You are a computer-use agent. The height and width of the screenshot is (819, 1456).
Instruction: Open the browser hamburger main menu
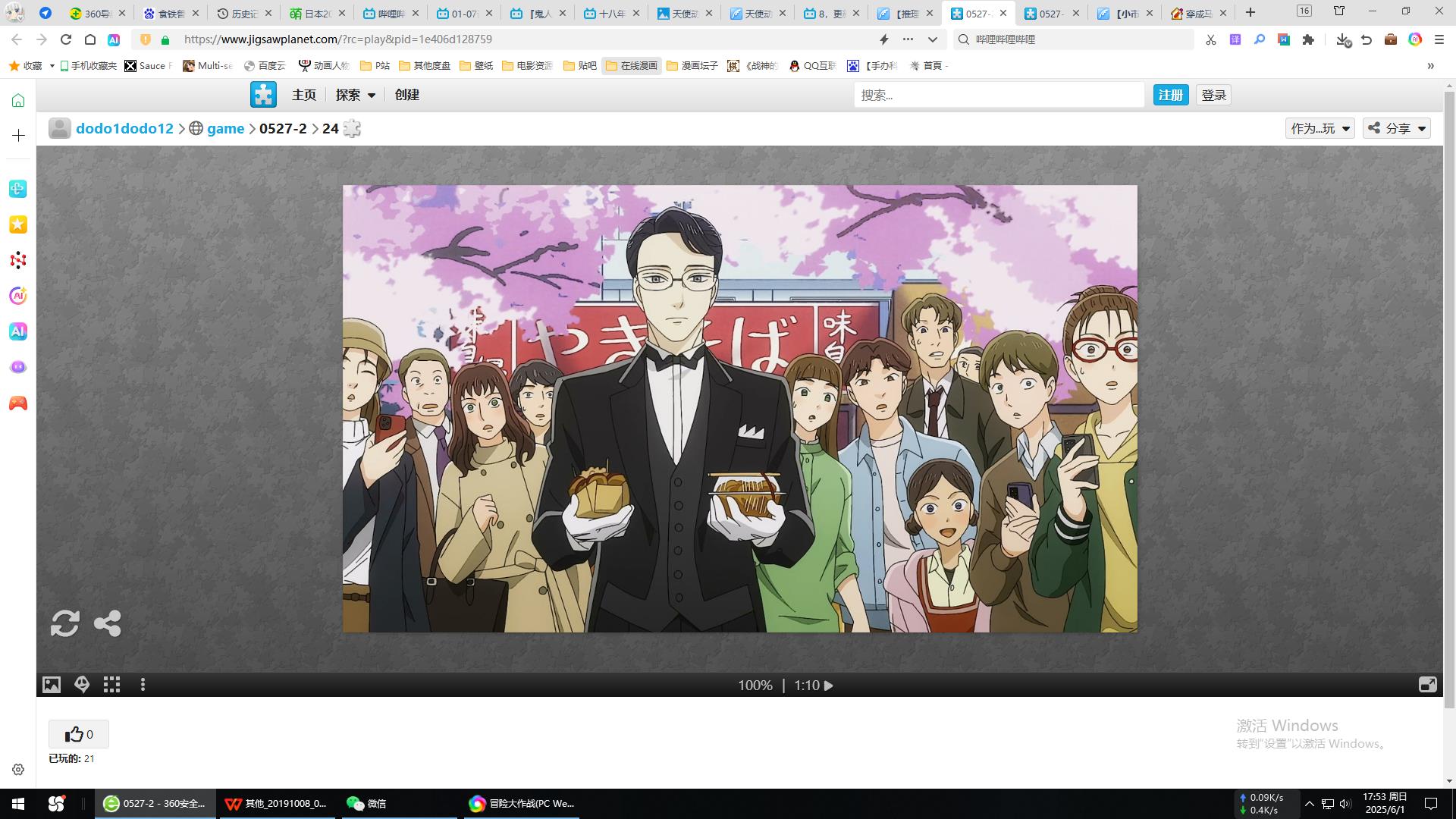click(1439, 39)
